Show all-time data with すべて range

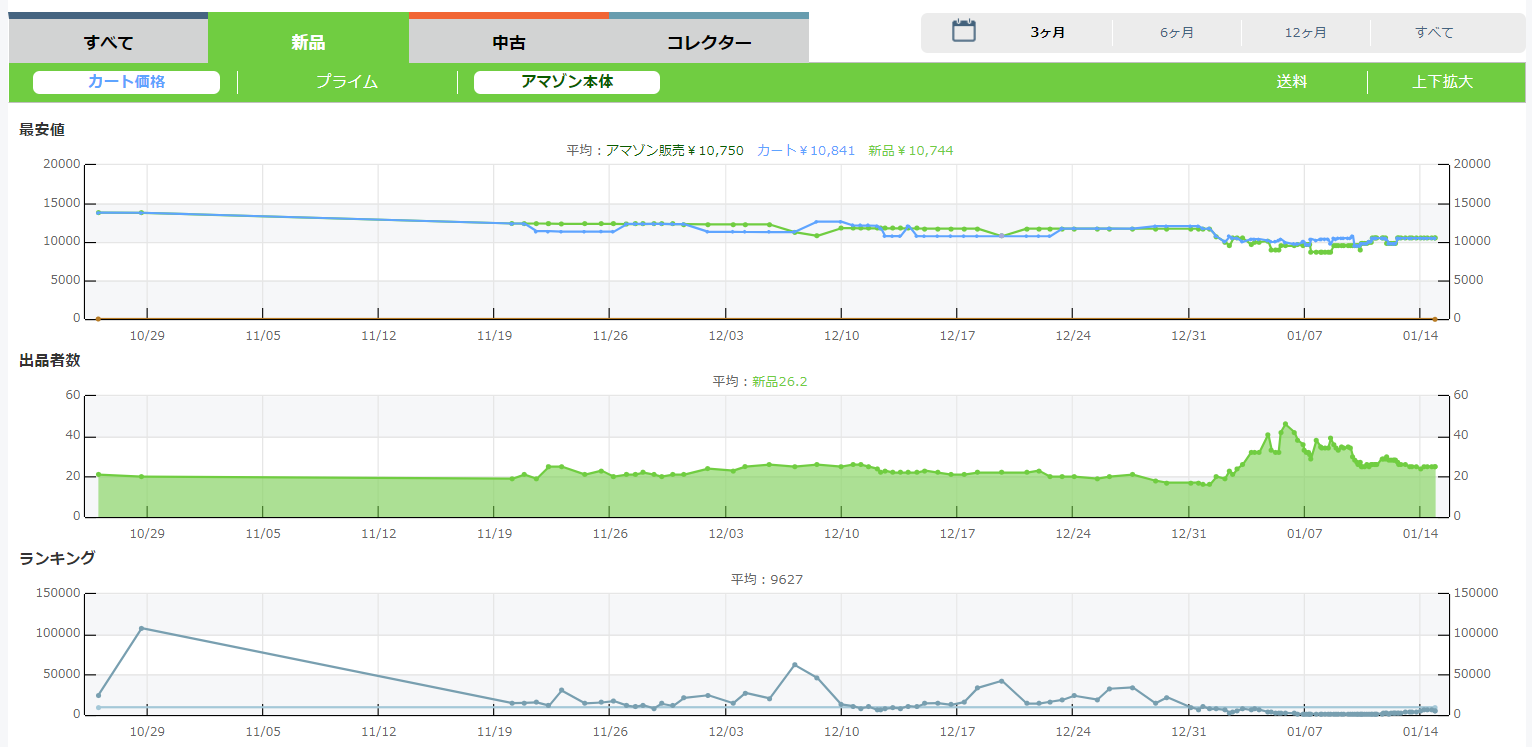coord(1434,32)
